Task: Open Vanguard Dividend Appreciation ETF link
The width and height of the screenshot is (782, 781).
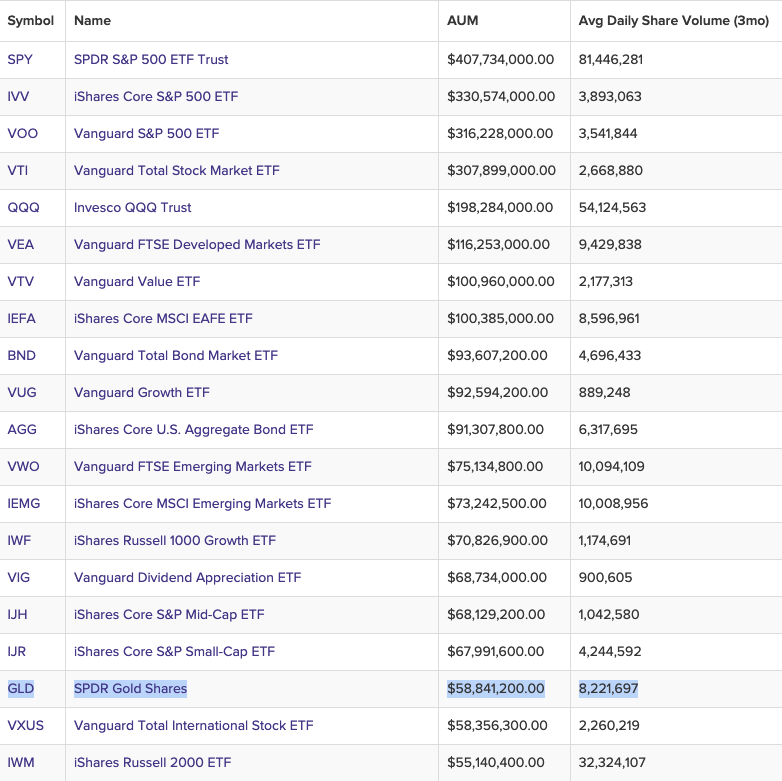Action: pos(188,577)
